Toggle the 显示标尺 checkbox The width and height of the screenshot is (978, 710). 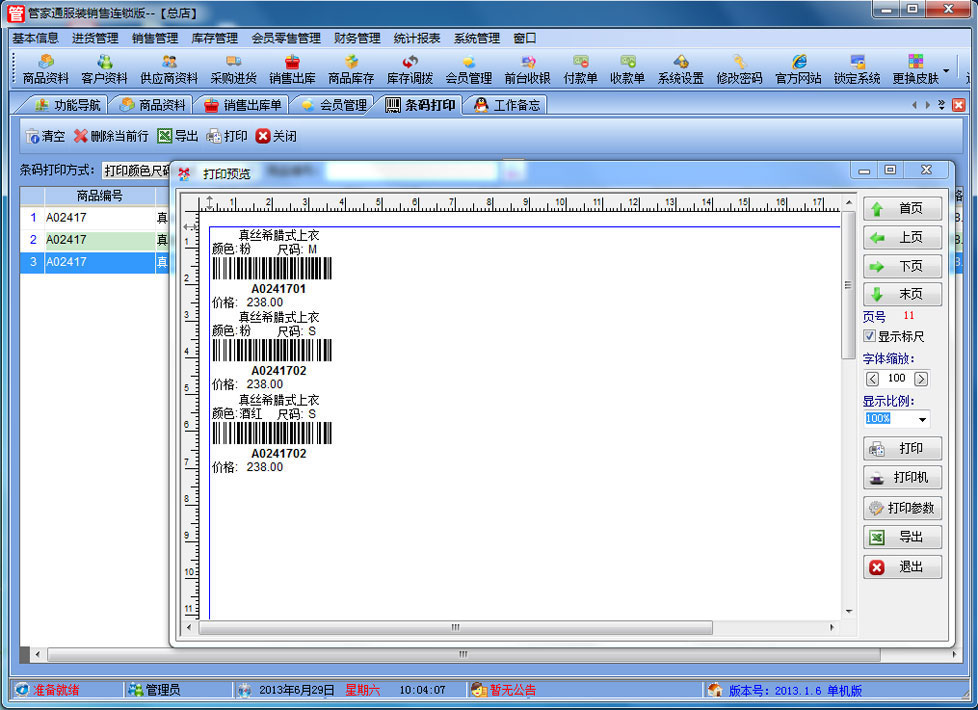pos(870,336)
